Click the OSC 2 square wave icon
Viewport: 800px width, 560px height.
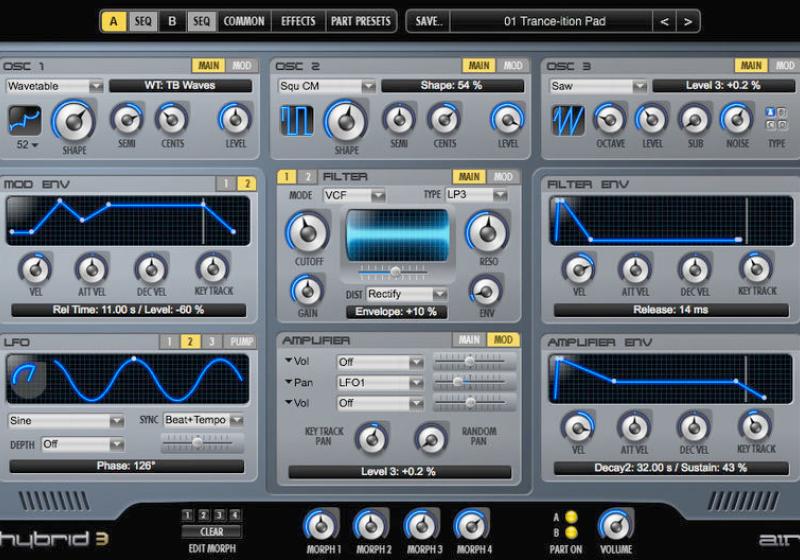pos(297,120)
